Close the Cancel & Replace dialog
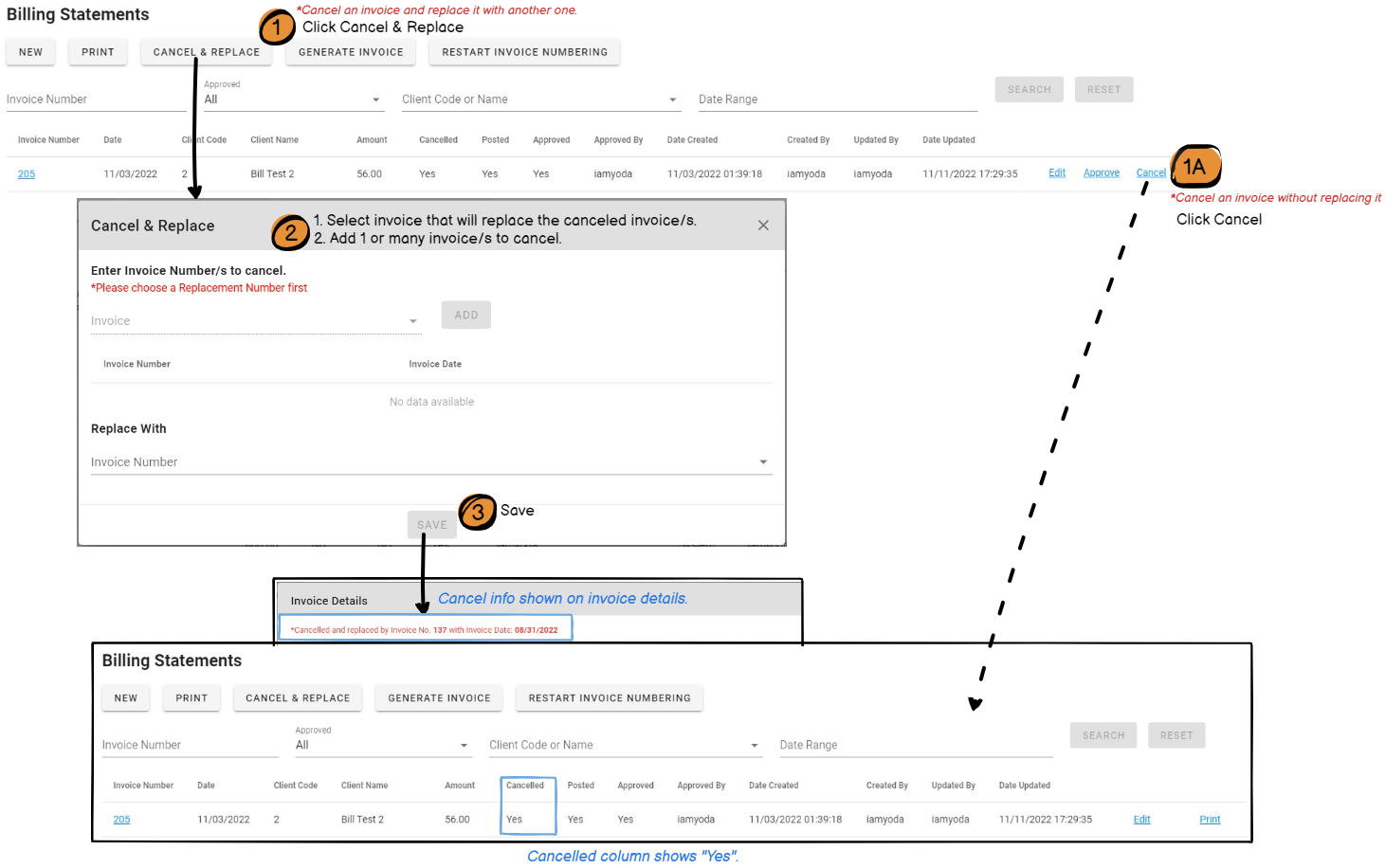The height and width of the screenshot is (868, 1385). click(763, 226)
